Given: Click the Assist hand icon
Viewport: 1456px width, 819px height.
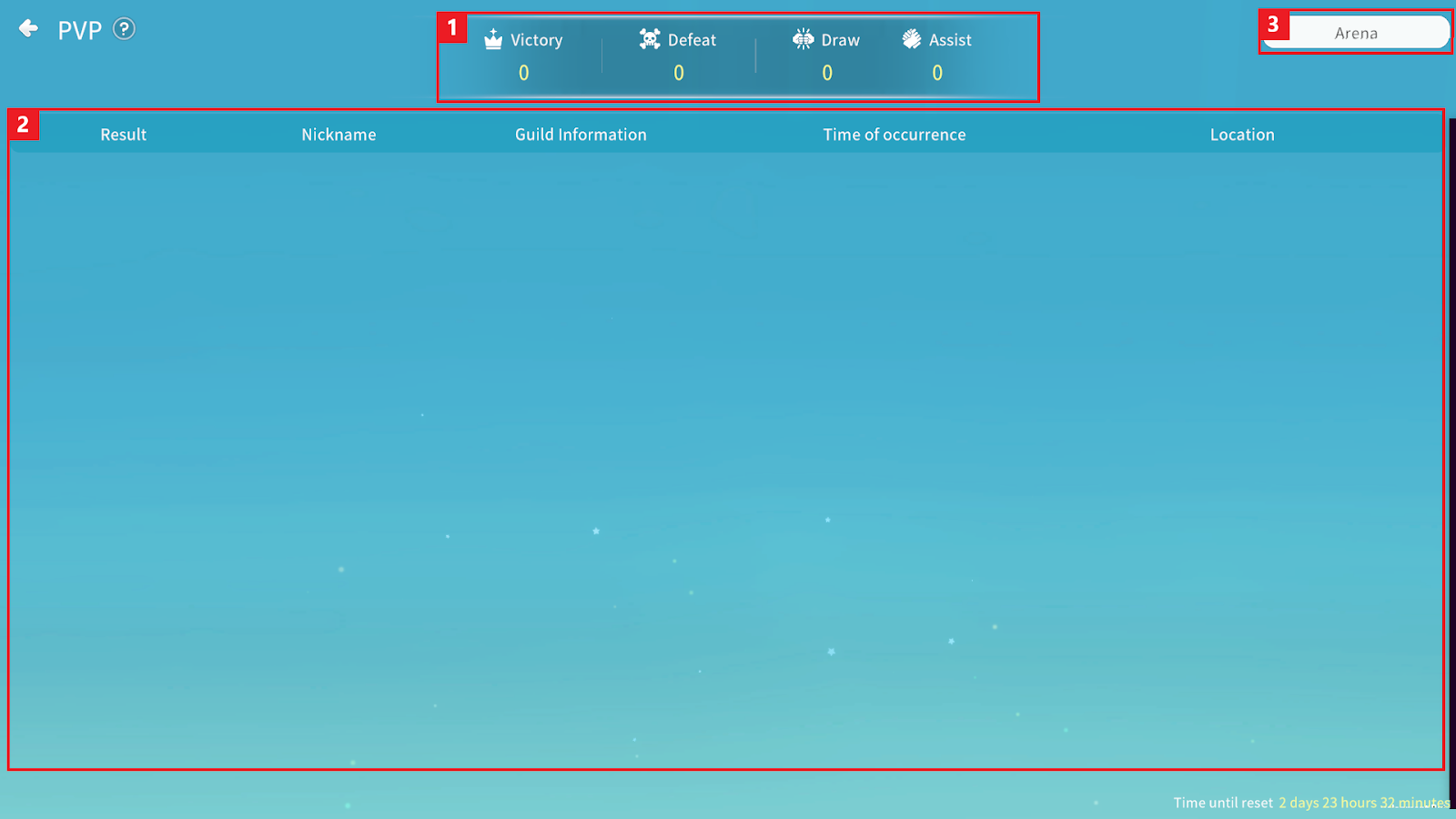Looking at the screenshot, I should click(x=912, y=39).
